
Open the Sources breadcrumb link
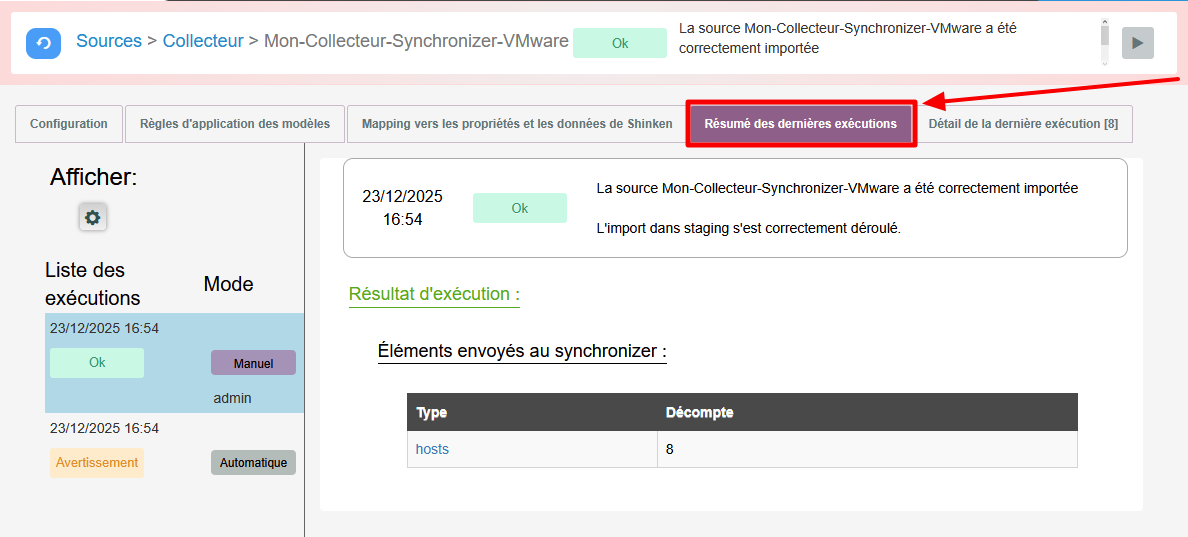109,41
